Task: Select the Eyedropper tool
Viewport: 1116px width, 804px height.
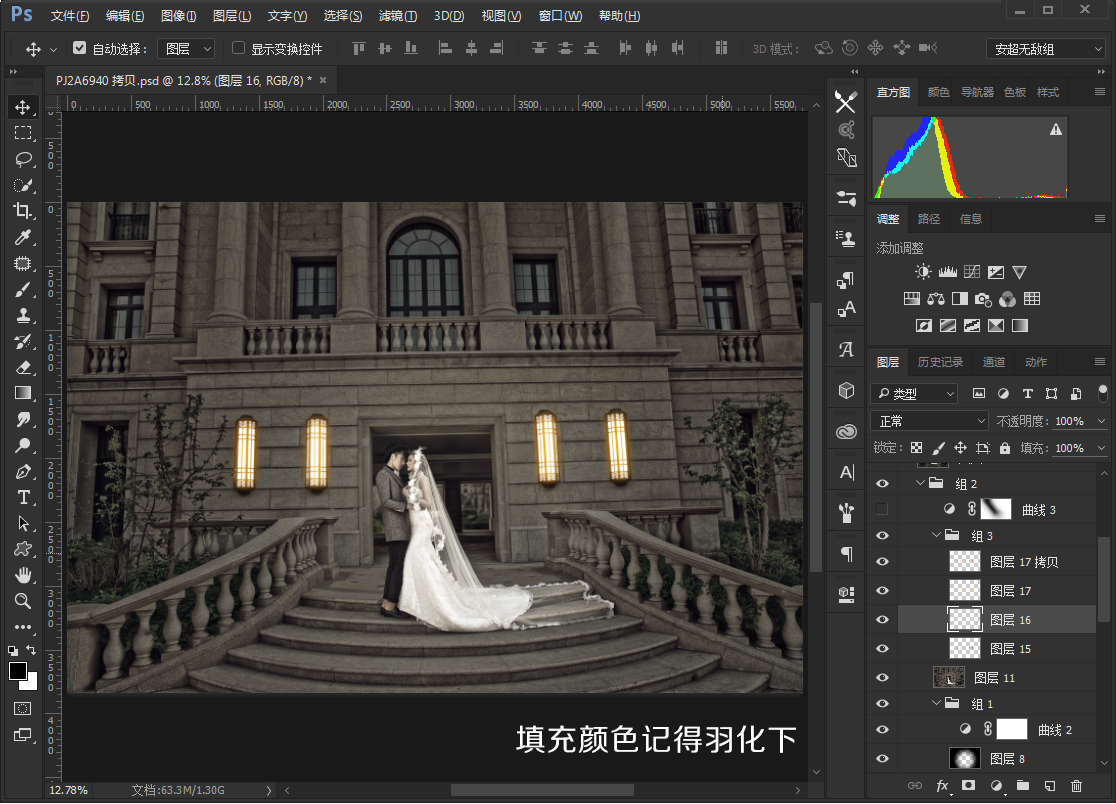Action: pyautogui.click(x=23, y=238)
